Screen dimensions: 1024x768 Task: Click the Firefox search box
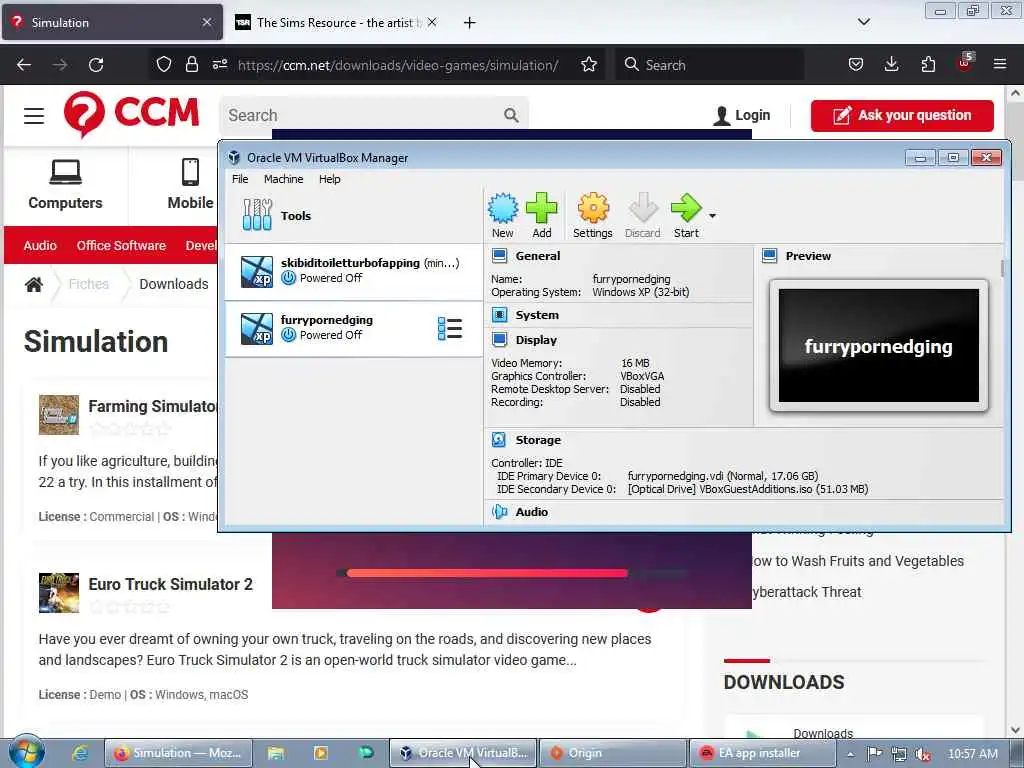709,65
